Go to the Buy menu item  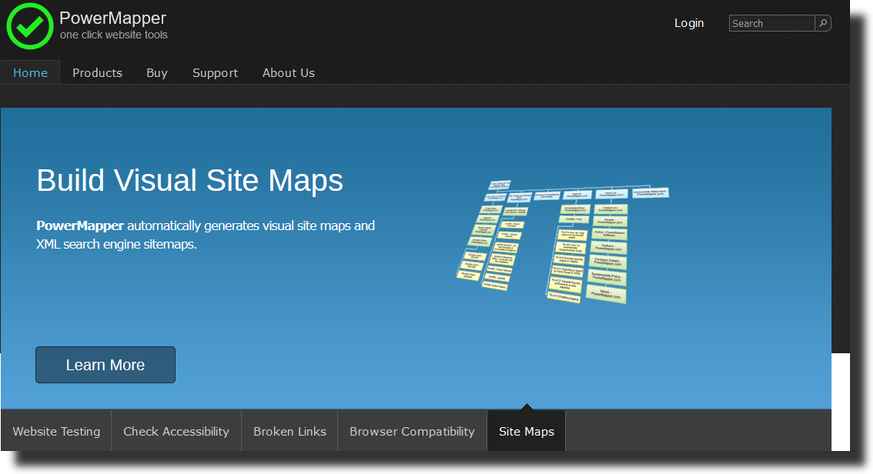[156, 73]
